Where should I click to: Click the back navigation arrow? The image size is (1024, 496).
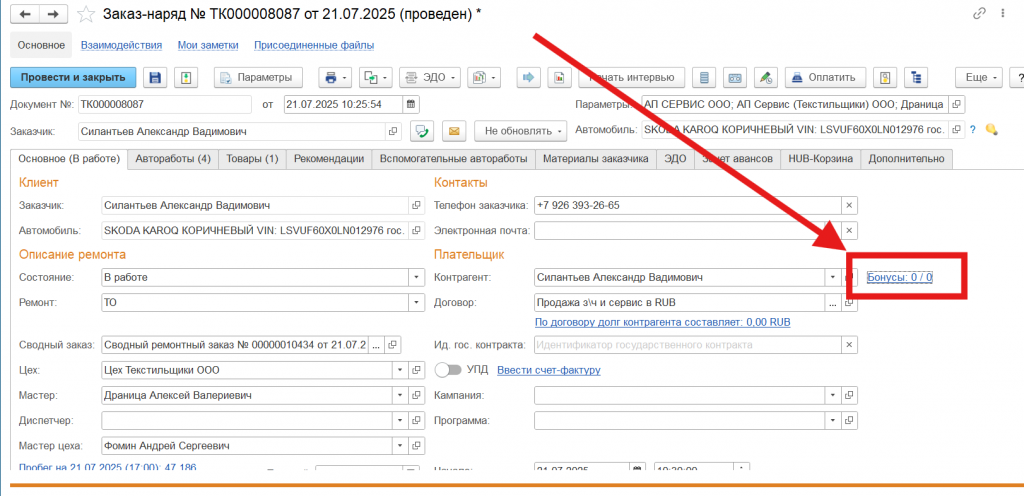tap(25, 14)
